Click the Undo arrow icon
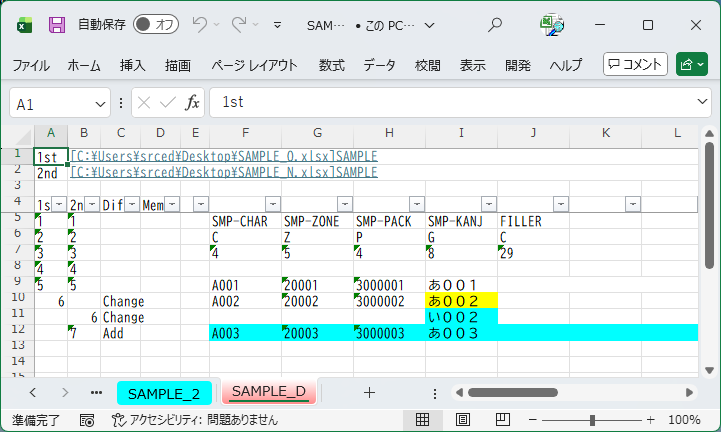Image resolution: width=721 pixels, height=432 pixels. 200,24
